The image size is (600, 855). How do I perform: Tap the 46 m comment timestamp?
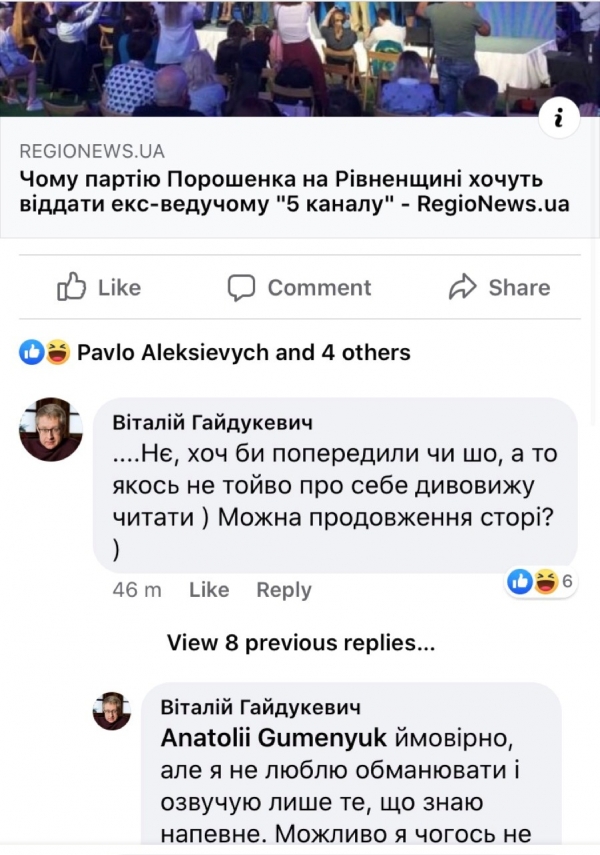pos(137,590)
